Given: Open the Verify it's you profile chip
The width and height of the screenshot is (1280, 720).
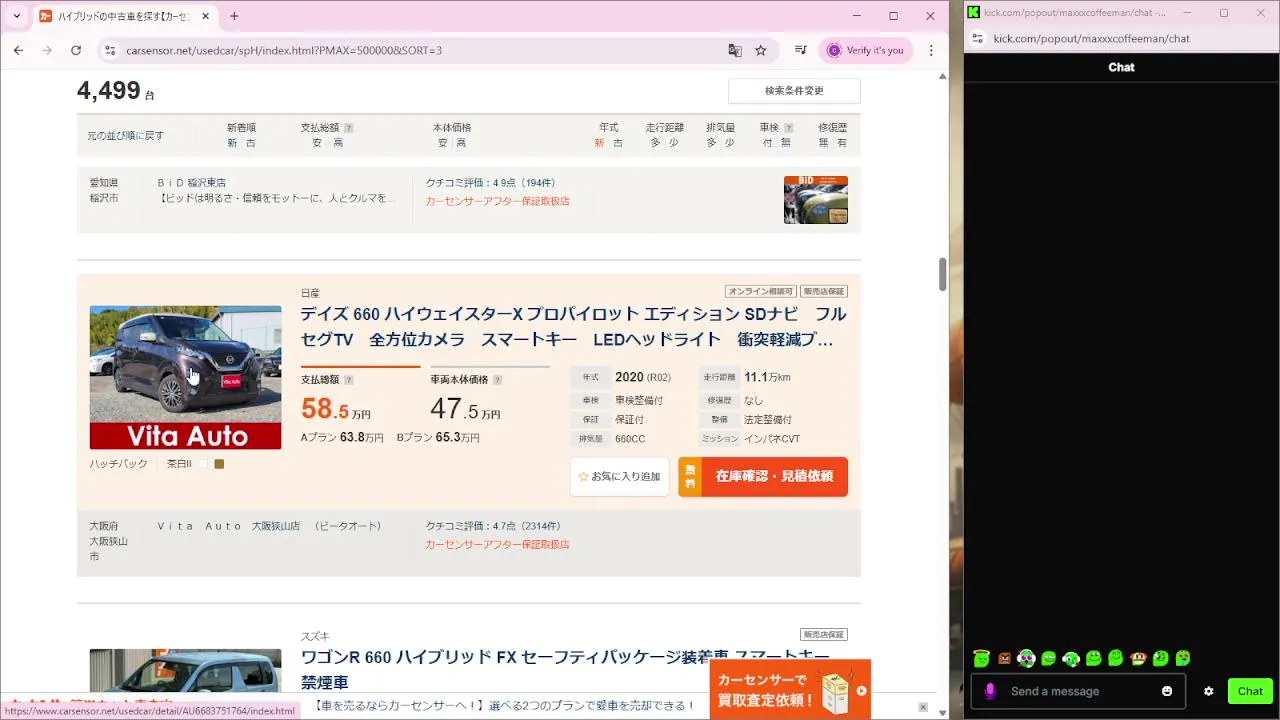Looking at the screenshot, I should pos(864,50).
